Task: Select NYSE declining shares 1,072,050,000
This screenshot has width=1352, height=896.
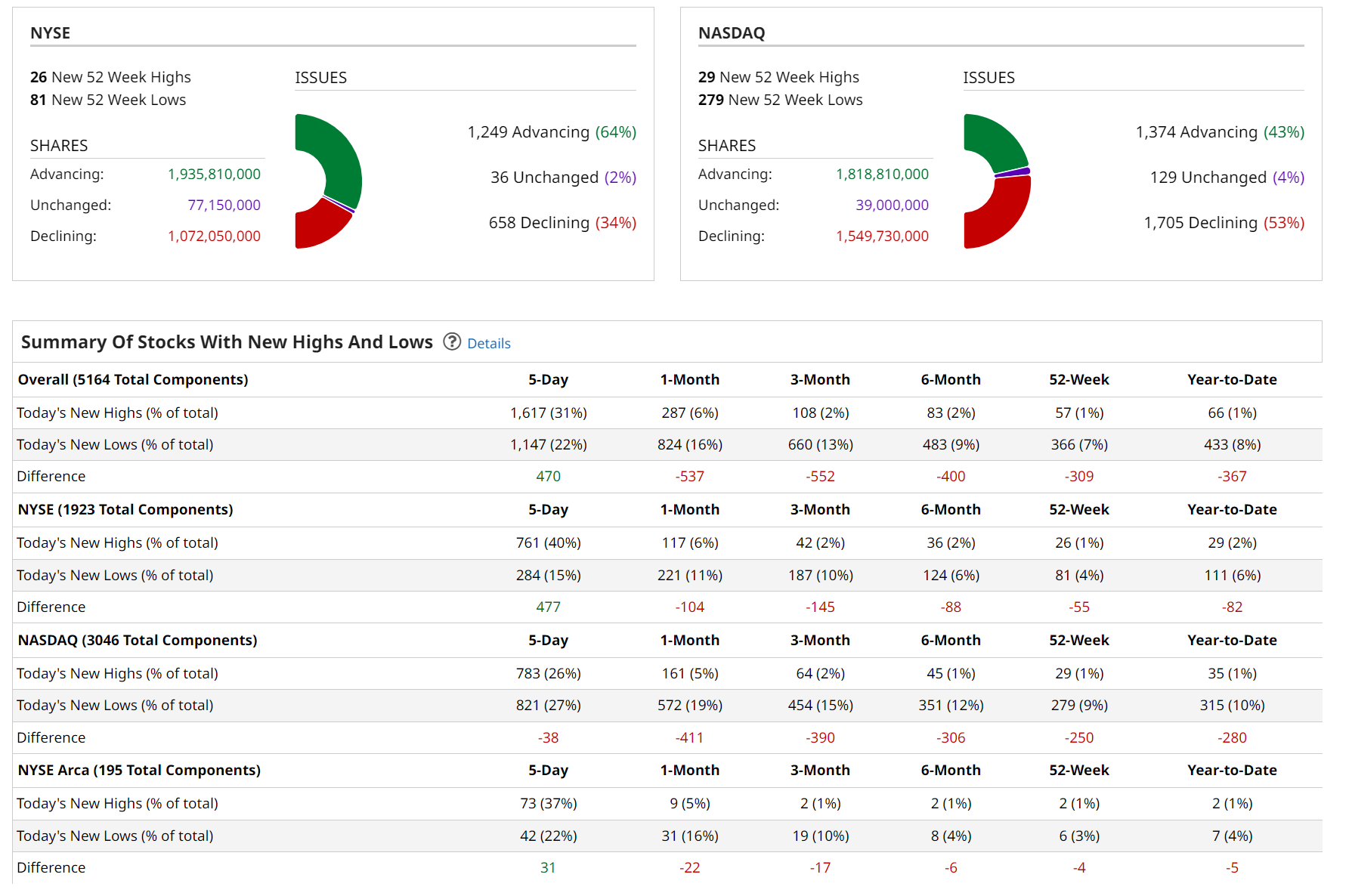Action: pos(214,236)
